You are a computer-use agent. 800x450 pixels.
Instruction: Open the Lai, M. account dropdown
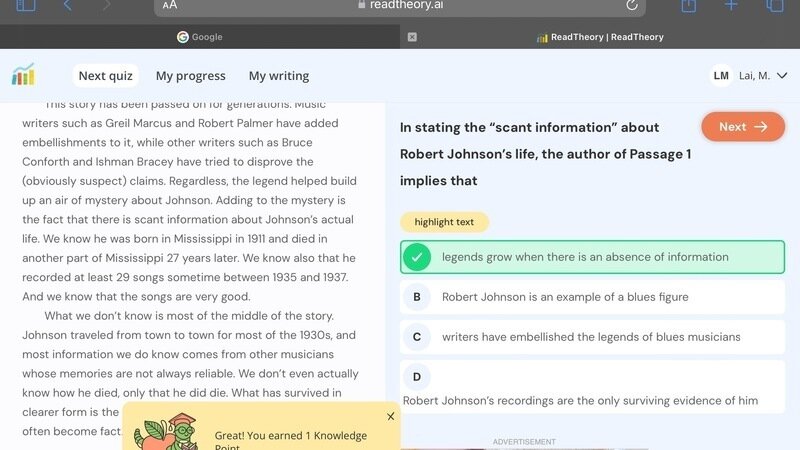tap(750, 76)
